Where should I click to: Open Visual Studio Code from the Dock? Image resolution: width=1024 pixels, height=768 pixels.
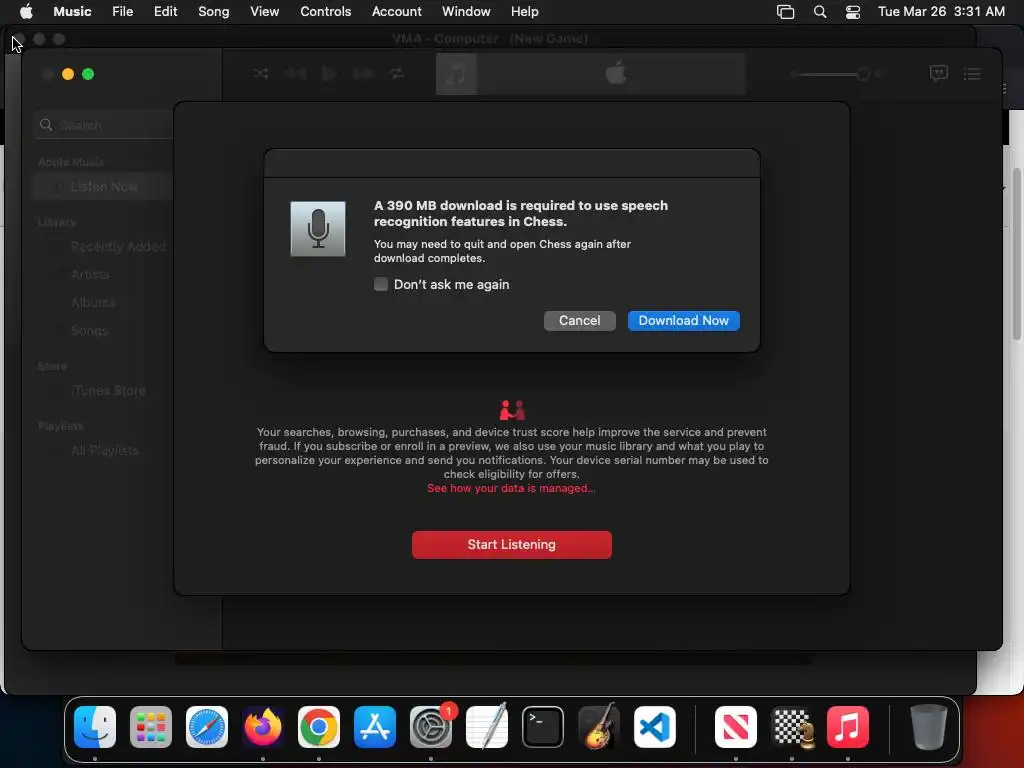click(654, 727)
